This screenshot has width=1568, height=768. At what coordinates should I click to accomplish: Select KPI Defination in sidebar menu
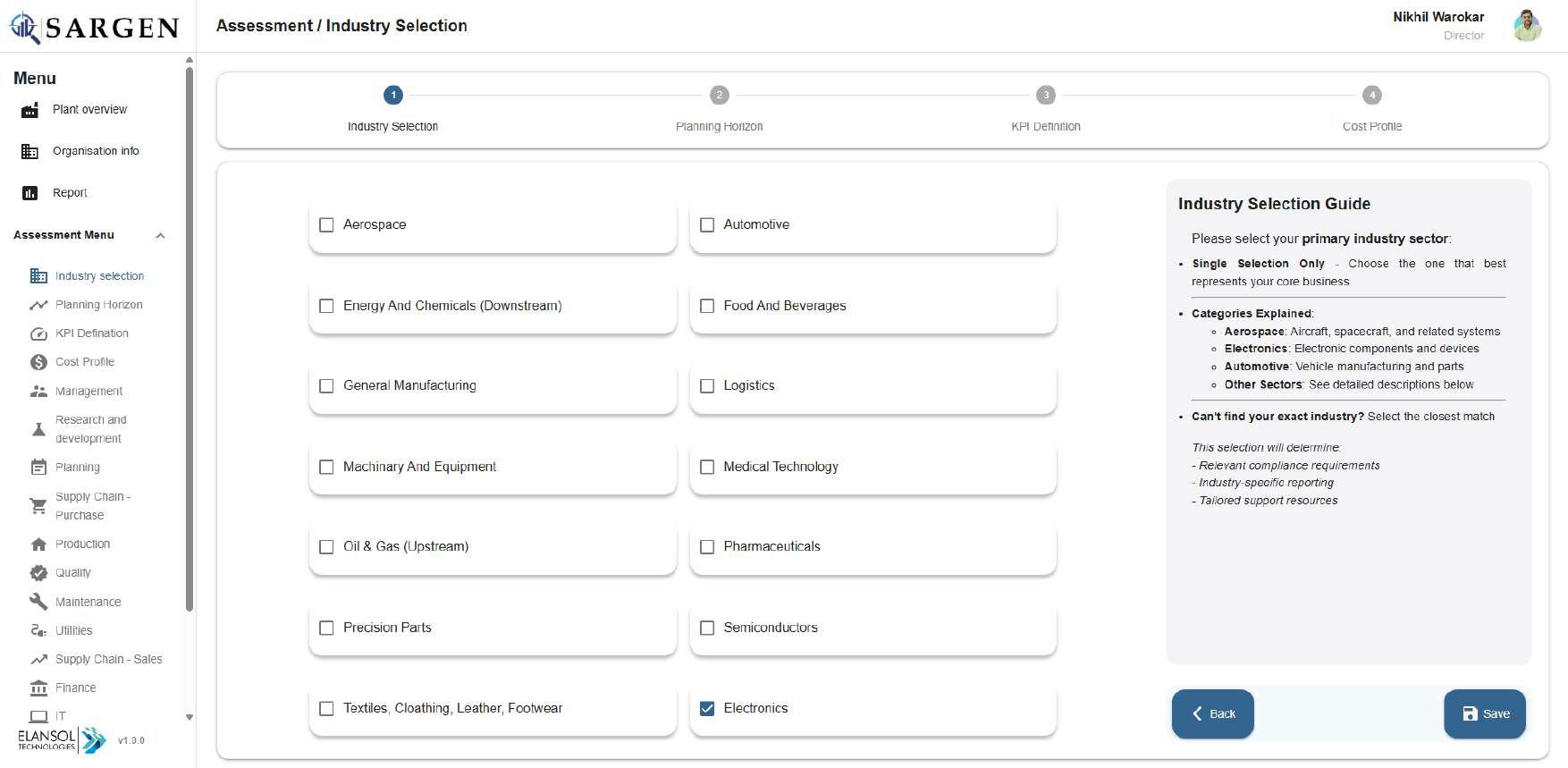(x=91, y=333)
